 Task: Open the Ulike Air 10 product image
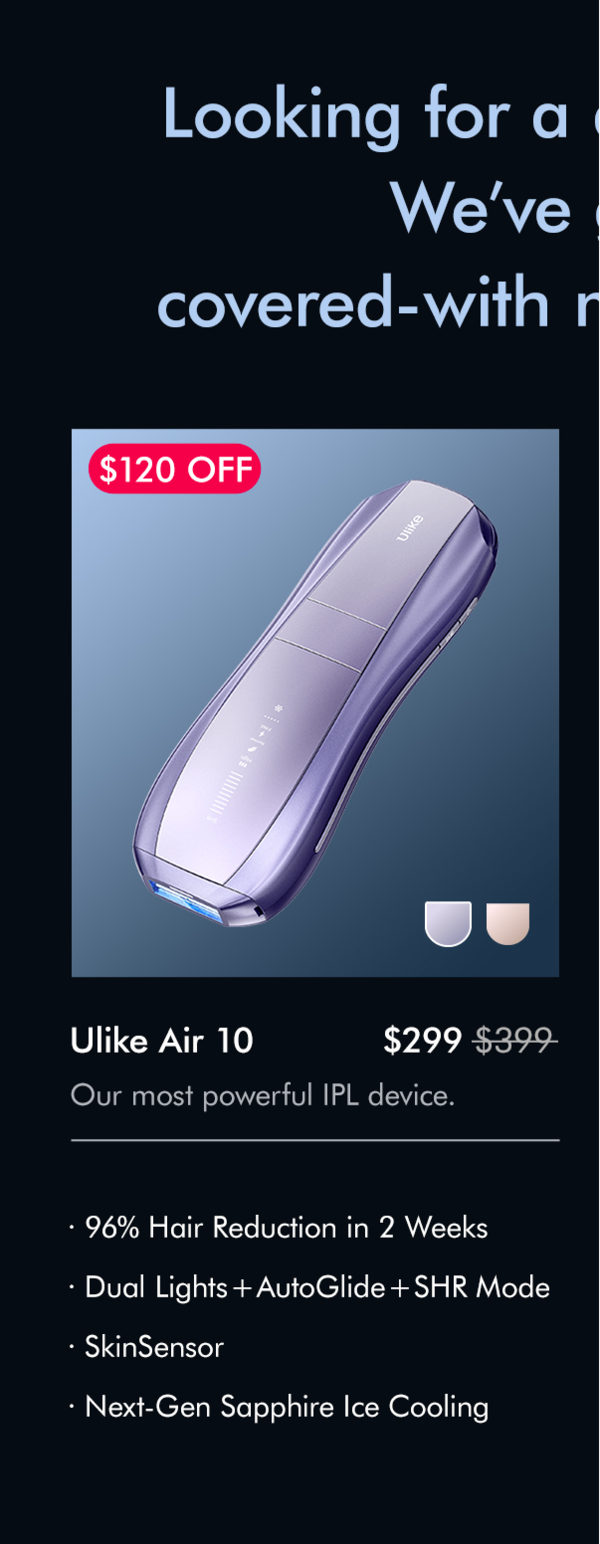(x=315, y=703)
